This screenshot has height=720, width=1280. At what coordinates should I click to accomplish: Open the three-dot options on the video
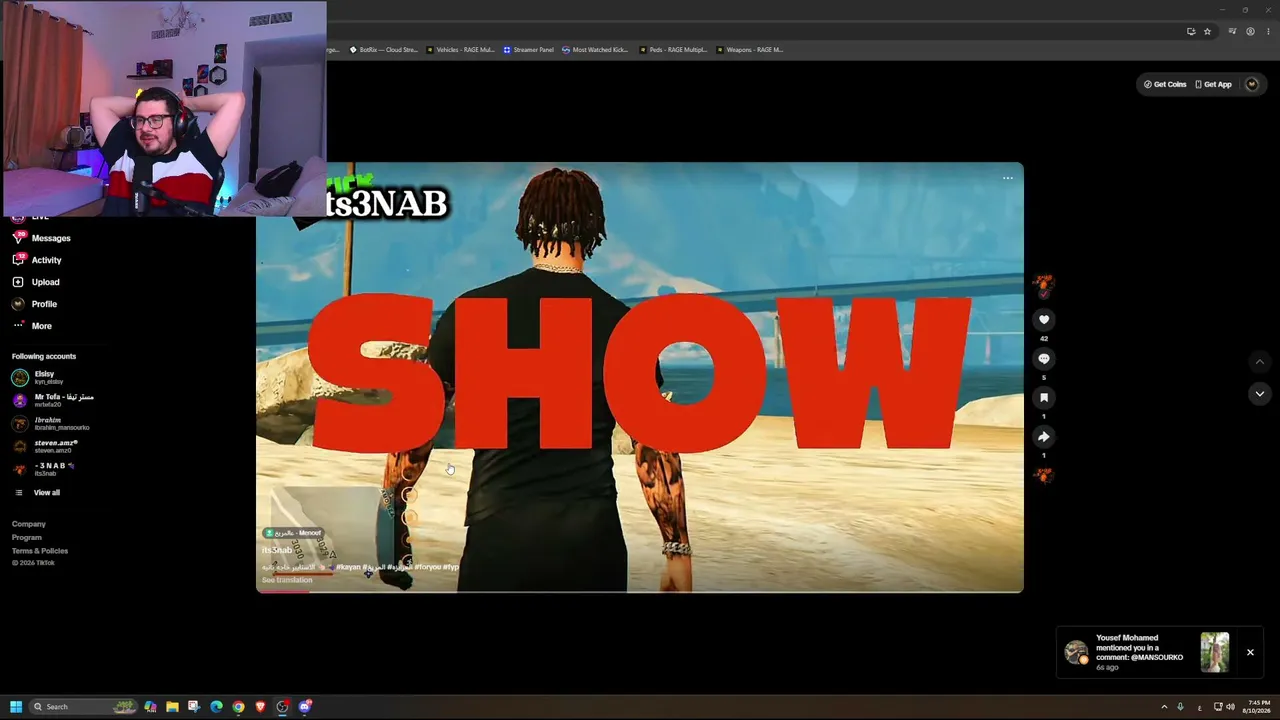(1007, 178)
